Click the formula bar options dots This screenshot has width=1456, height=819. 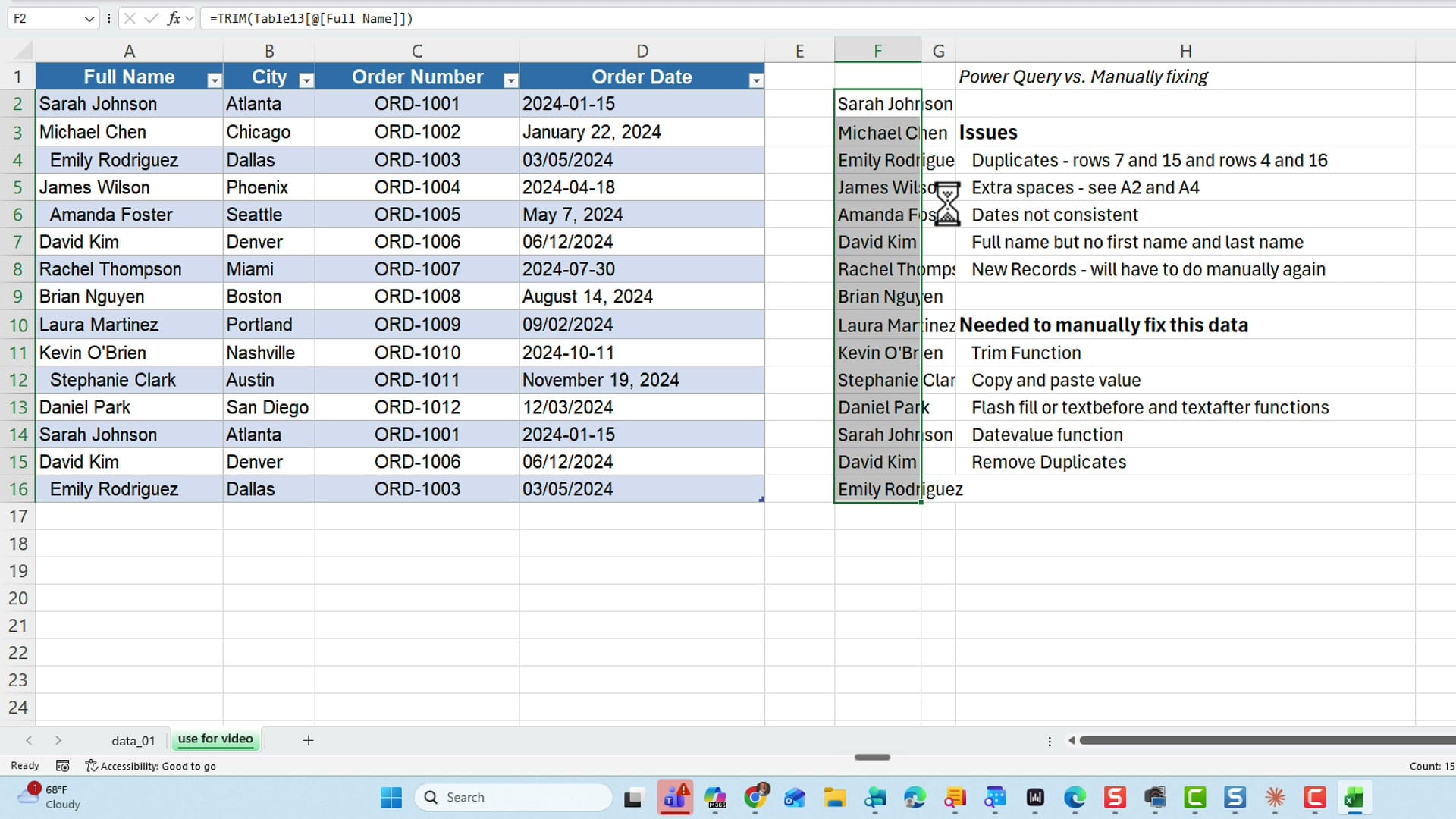(109, 19)
